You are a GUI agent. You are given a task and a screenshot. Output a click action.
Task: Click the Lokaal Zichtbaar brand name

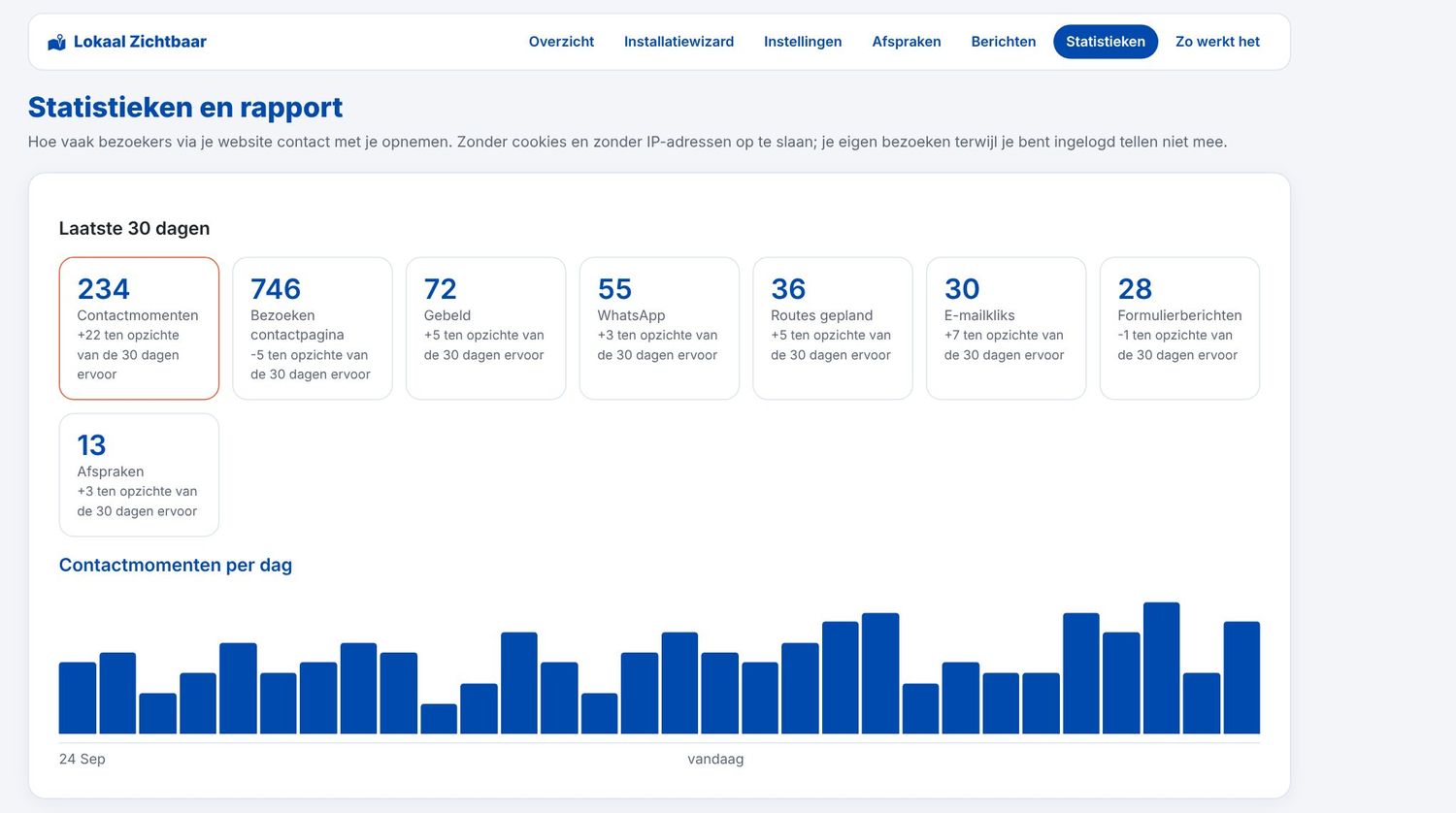point(140,42)
